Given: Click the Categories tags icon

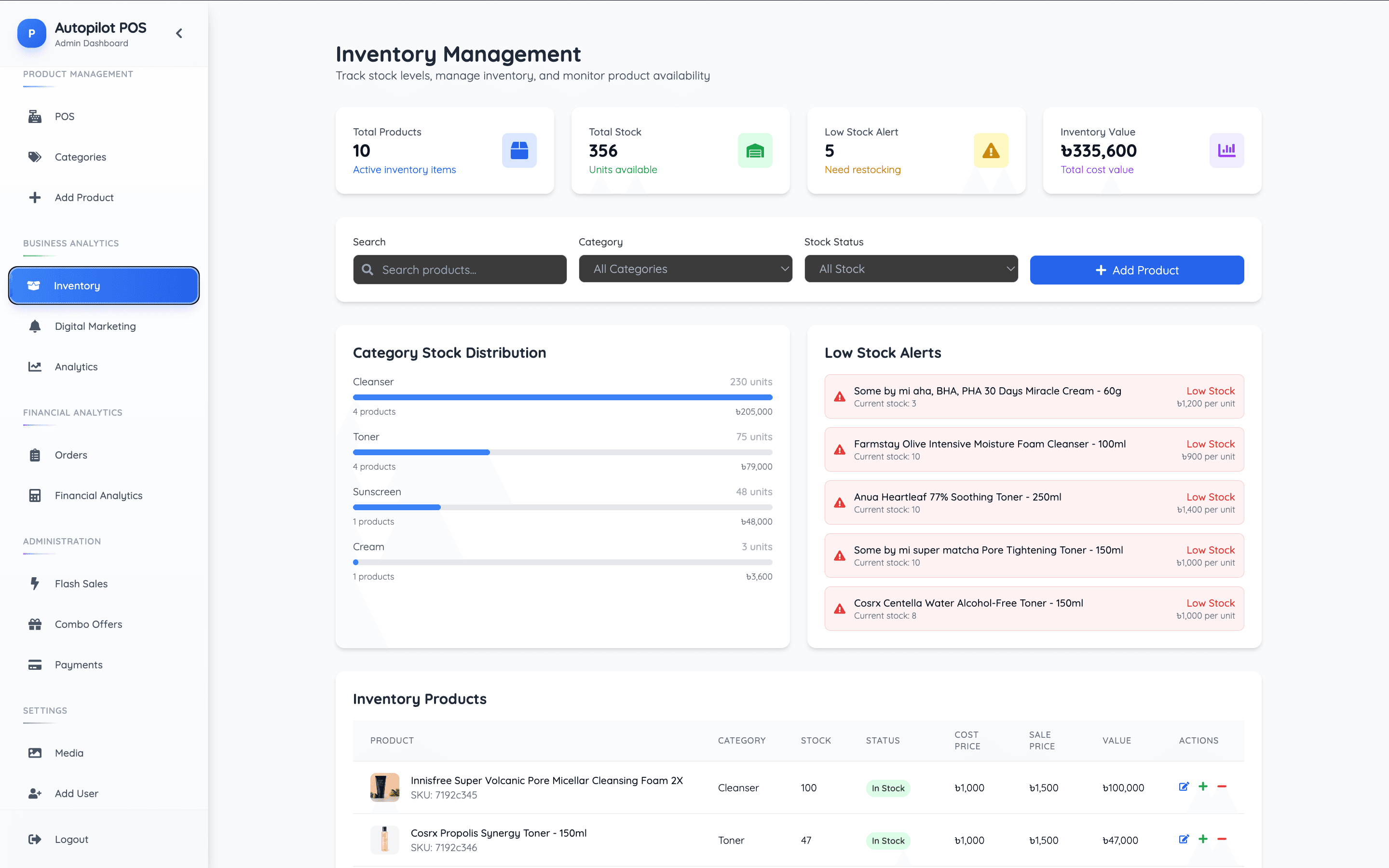Looking at the screenshot, I should pos(35,157).
